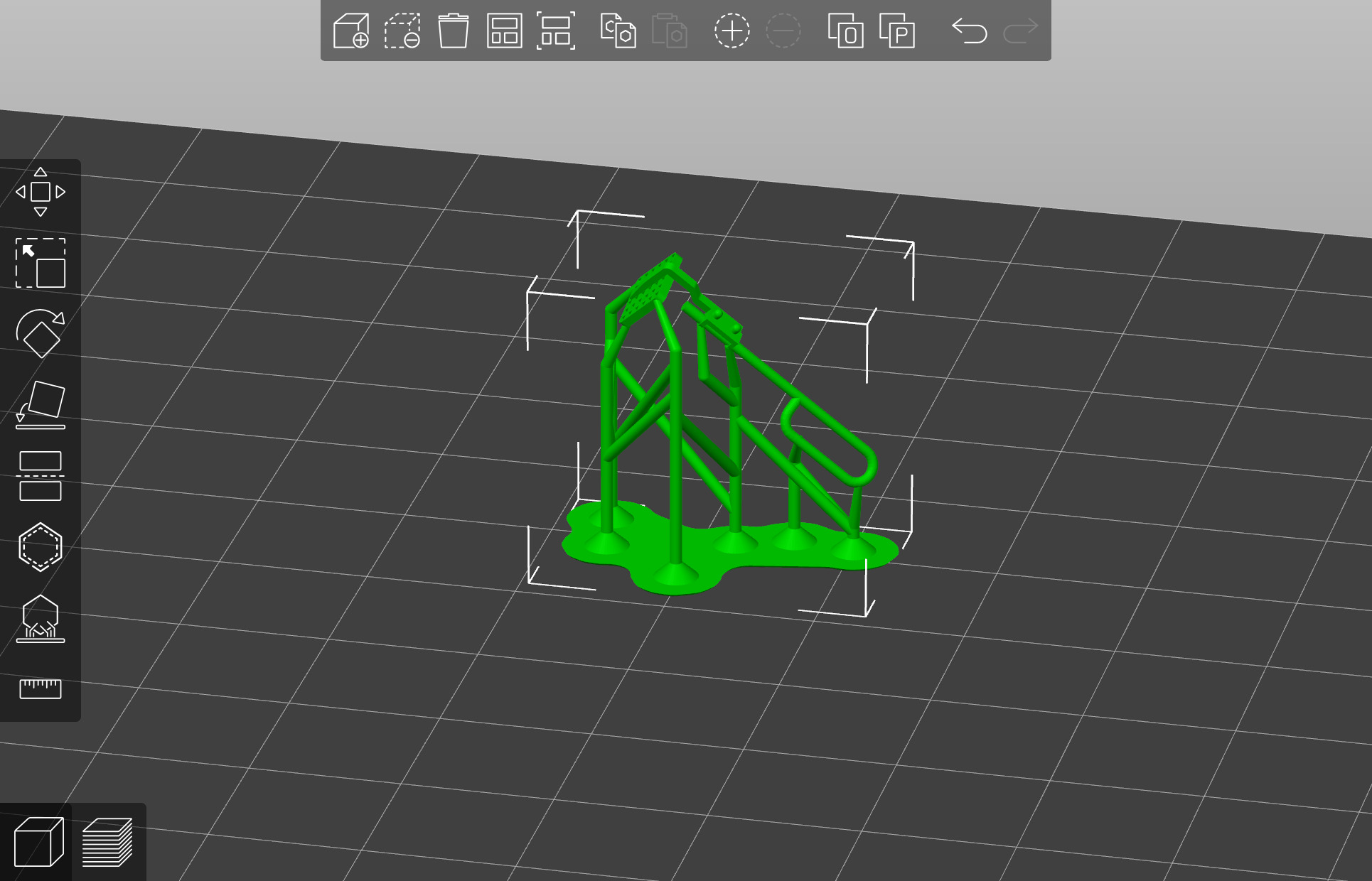
Task: Select the Cut tool with dashed line
Action: pyautogui.click(x=41, y=476)
